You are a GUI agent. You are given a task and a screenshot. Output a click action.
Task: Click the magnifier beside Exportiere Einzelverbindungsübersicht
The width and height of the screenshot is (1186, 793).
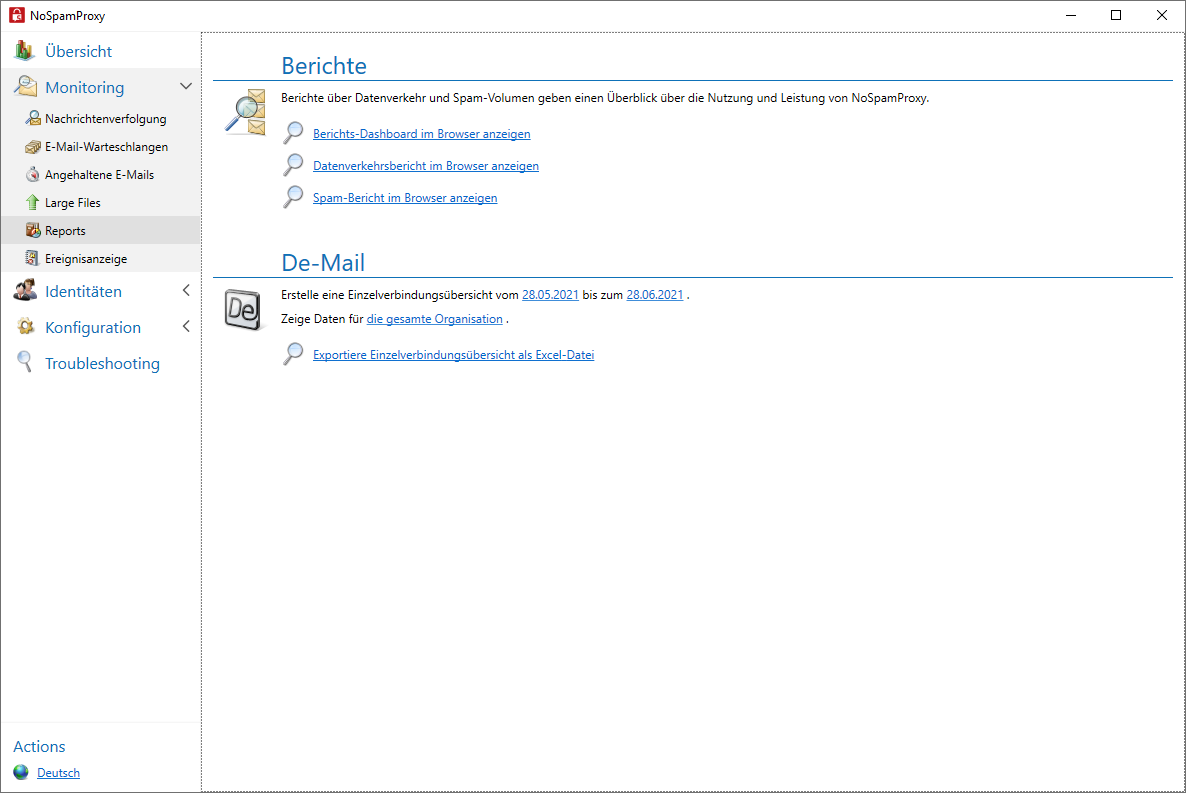[x=293, y=354]
